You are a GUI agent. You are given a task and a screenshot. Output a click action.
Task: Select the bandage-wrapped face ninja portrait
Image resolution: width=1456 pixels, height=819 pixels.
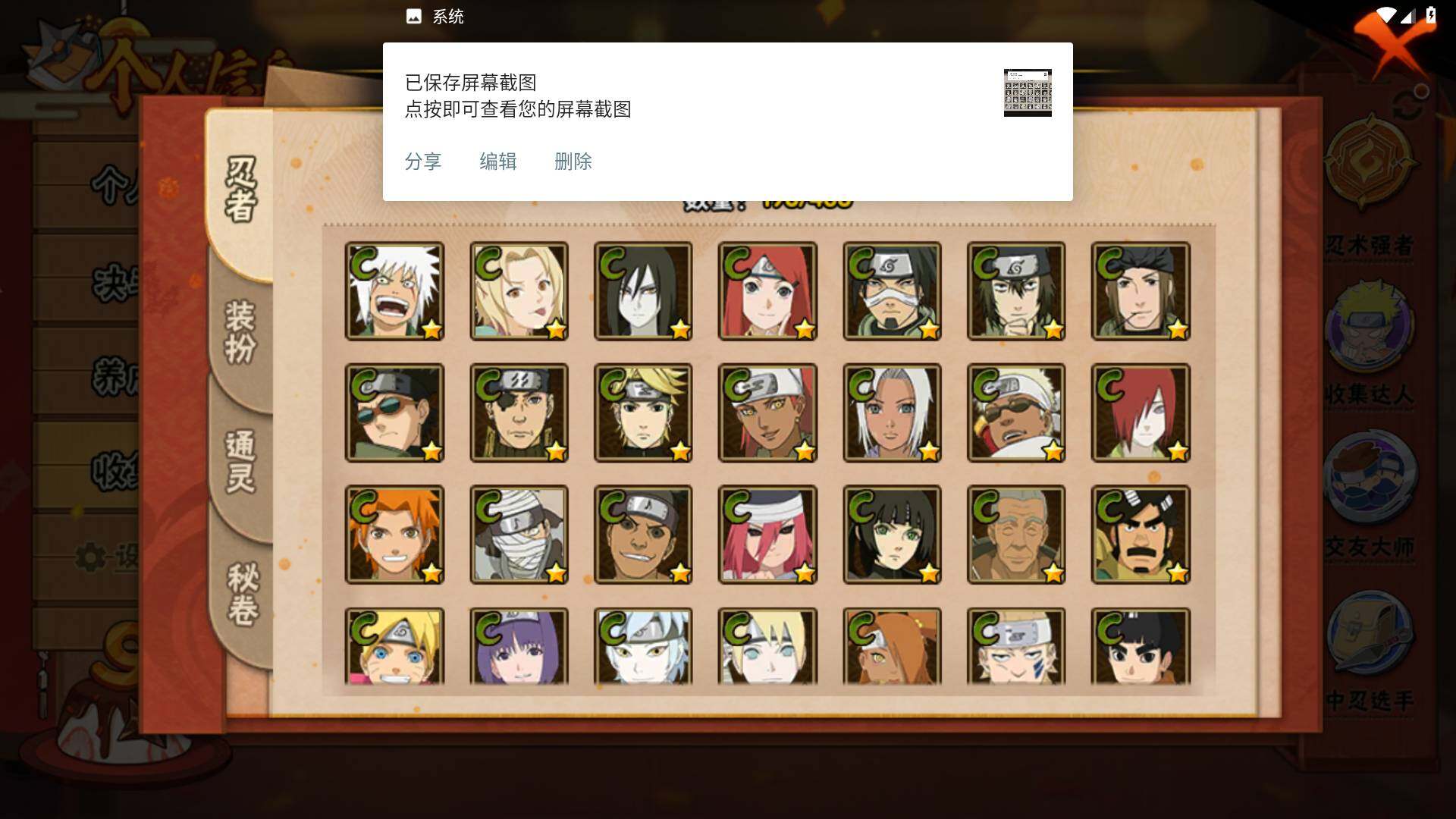tap(519, 535)
